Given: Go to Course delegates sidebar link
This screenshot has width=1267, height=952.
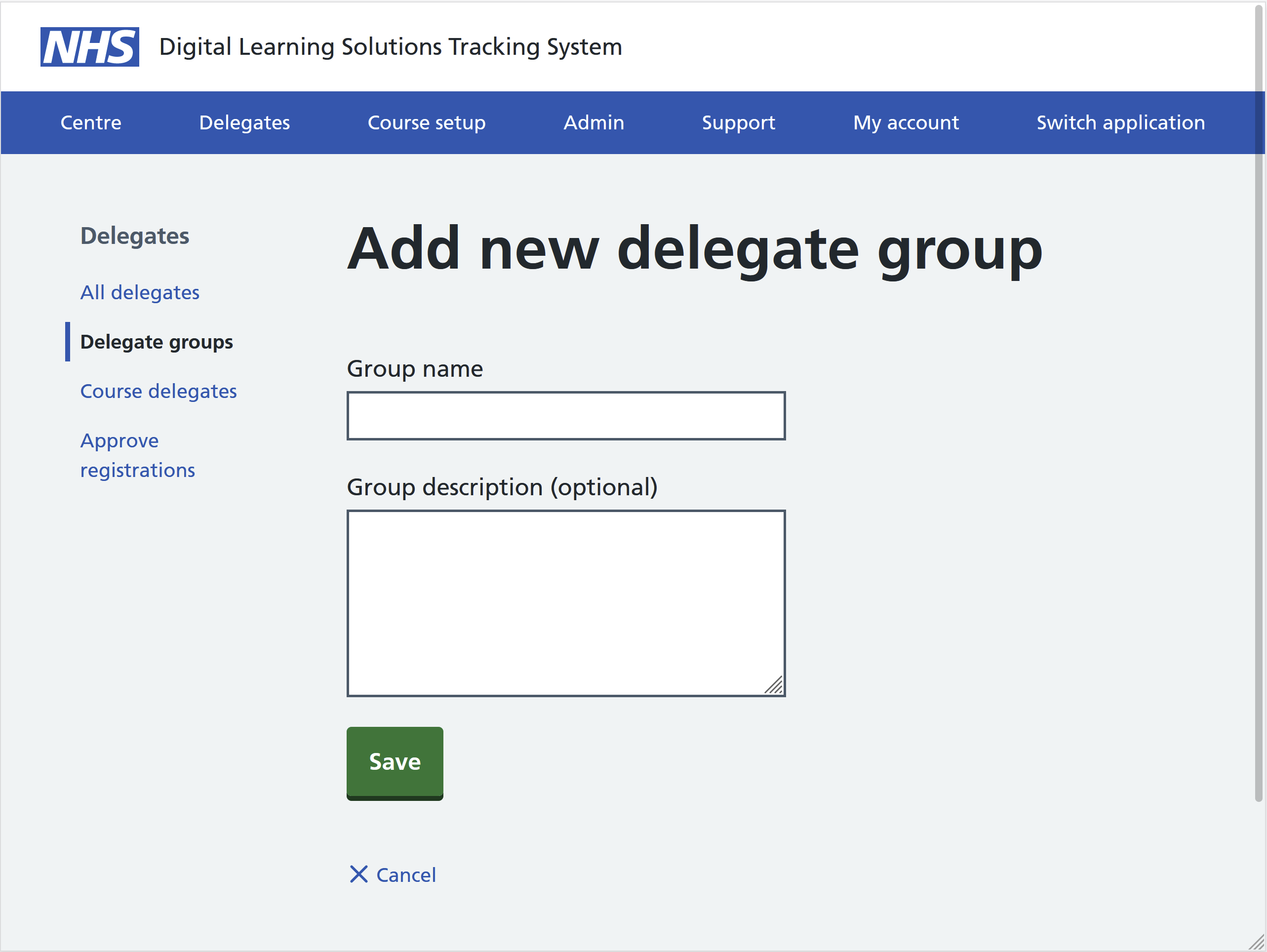Looking at the screenshot, I should point(158,391).
